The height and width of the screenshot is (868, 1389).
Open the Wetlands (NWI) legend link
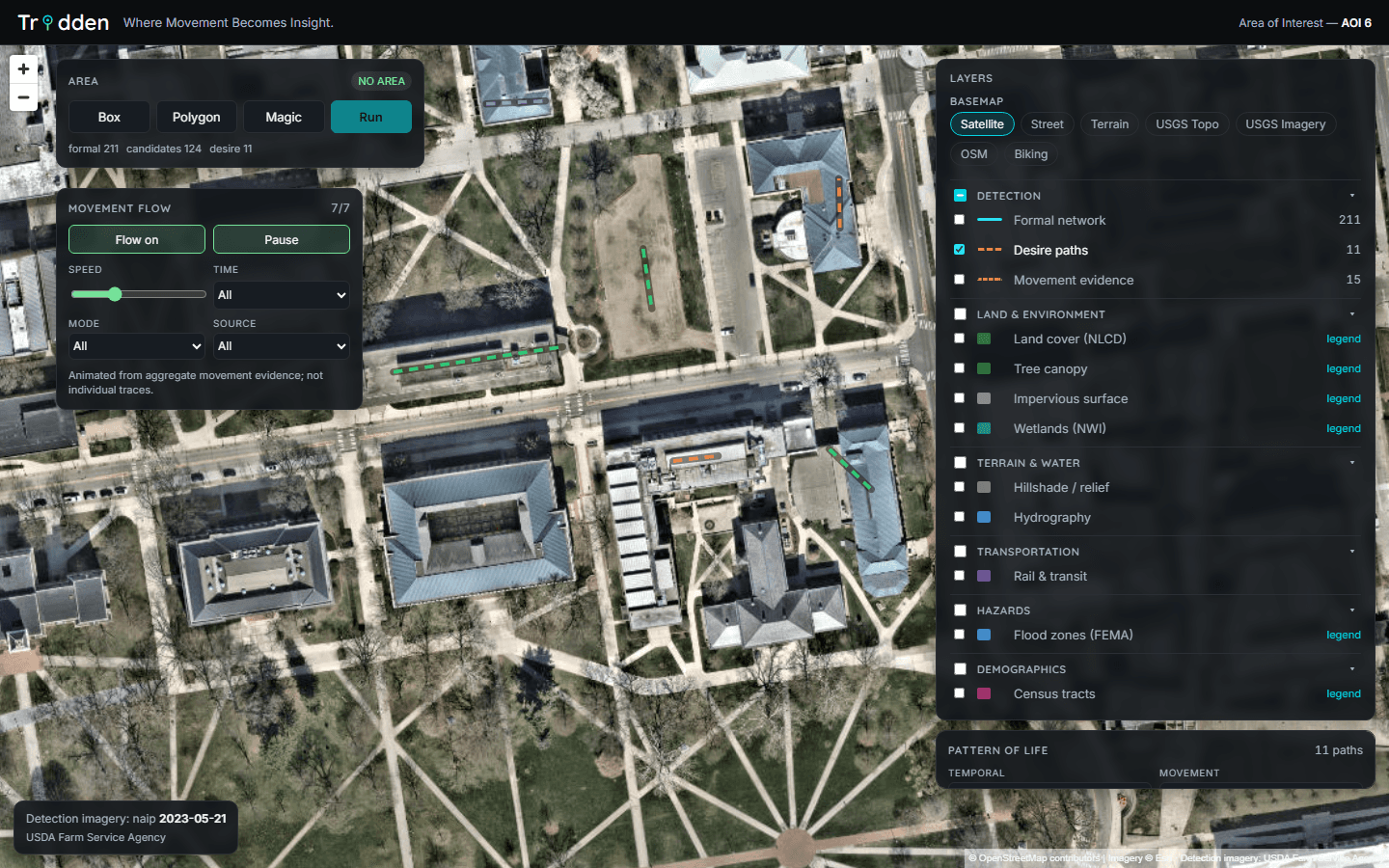[x=1343, y=428]
